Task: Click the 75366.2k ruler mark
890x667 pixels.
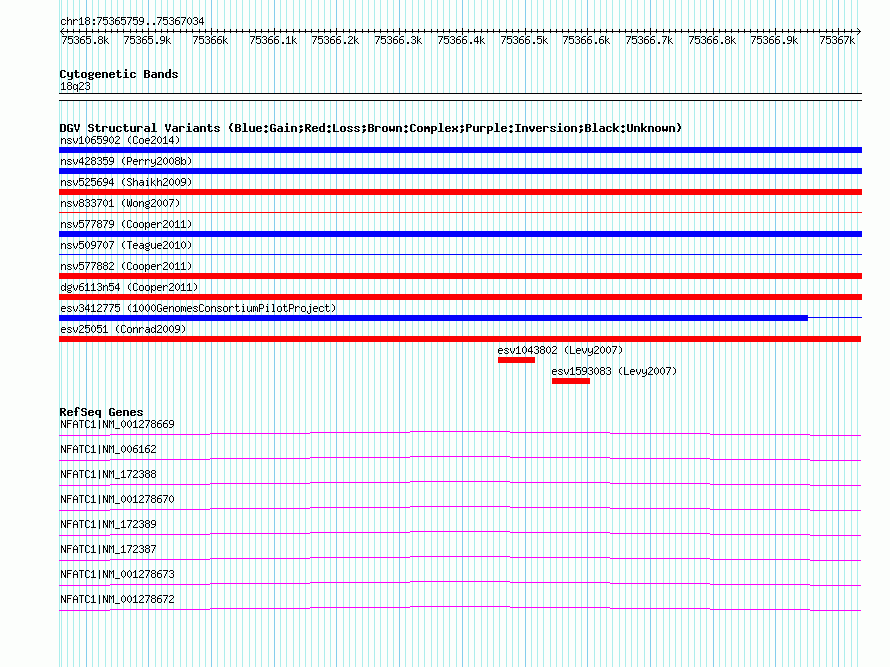Action: (335, 40)
